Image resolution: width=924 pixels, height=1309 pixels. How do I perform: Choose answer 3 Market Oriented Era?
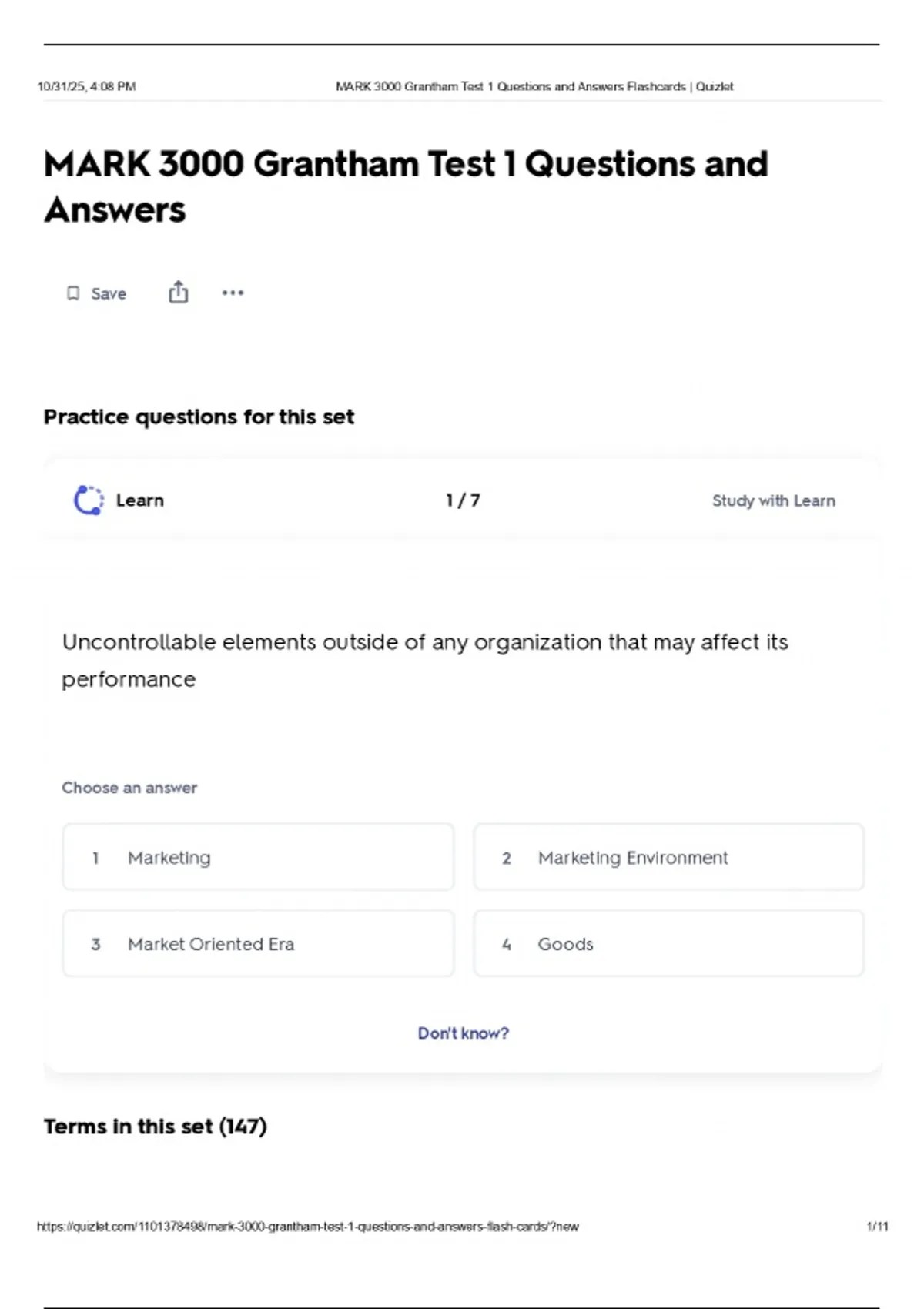tap(258, 943)
